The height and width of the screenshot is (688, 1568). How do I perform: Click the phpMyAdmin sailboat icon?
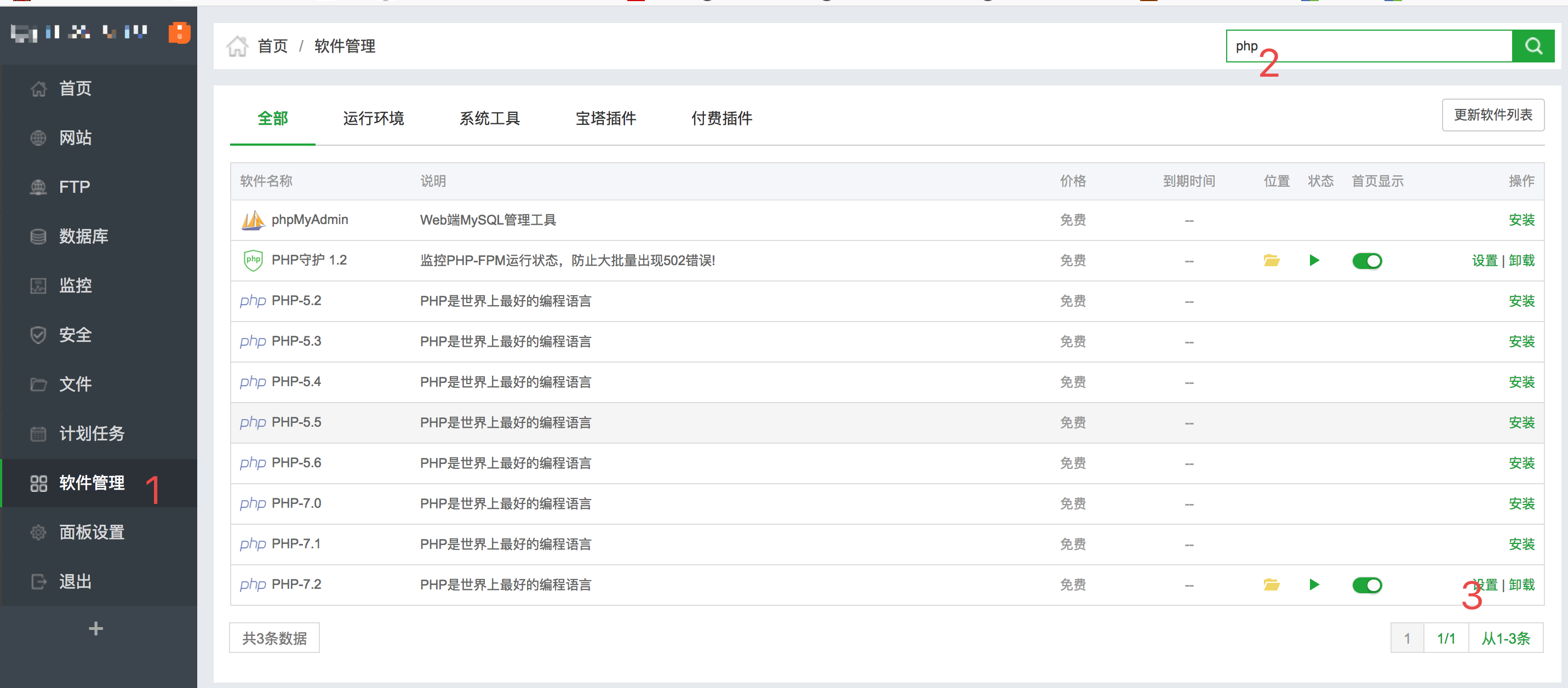pyautogui.click(x=253, y=220)
